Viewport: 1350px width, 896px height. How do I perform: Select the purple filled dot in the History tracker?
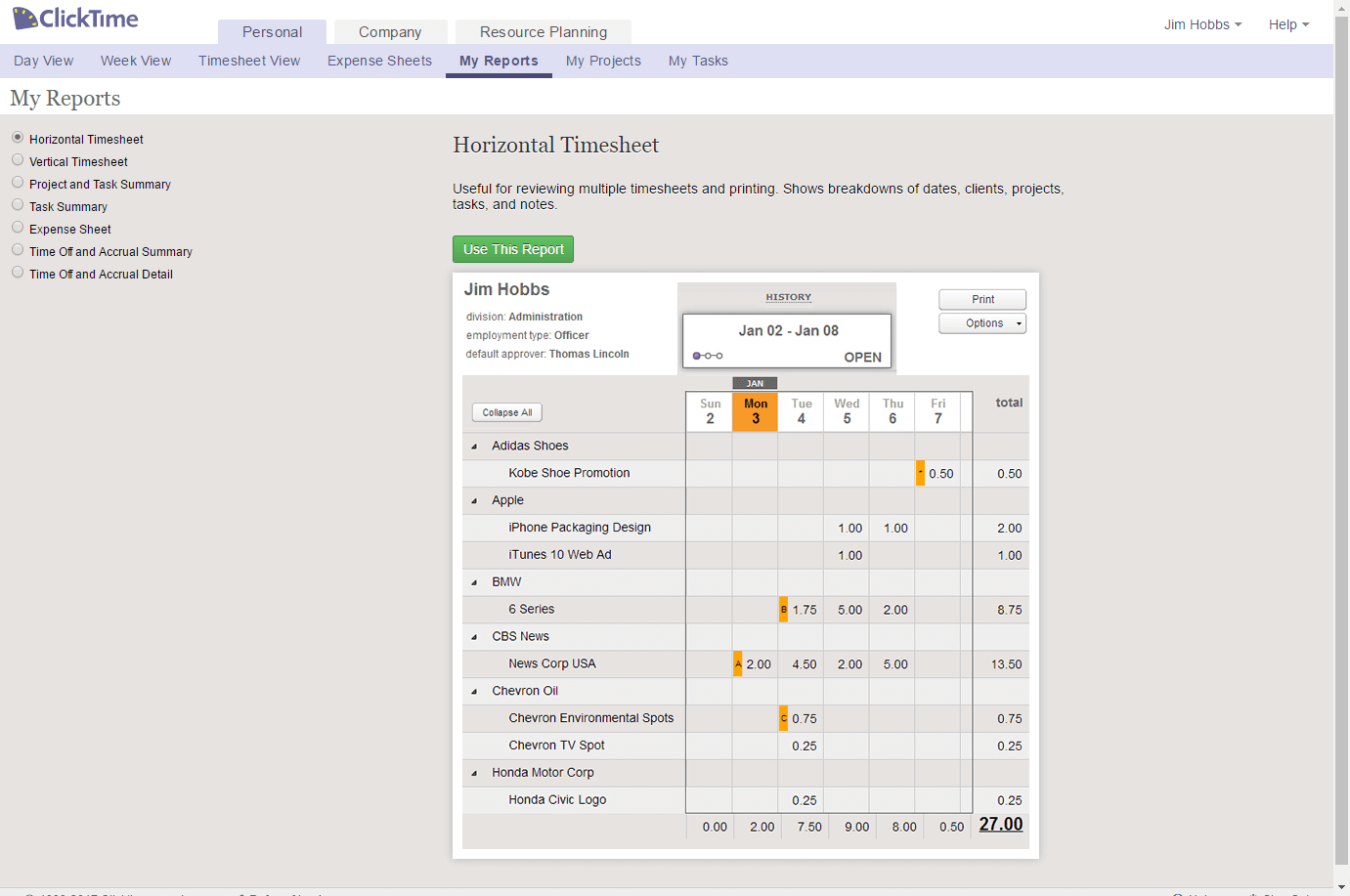696,356
